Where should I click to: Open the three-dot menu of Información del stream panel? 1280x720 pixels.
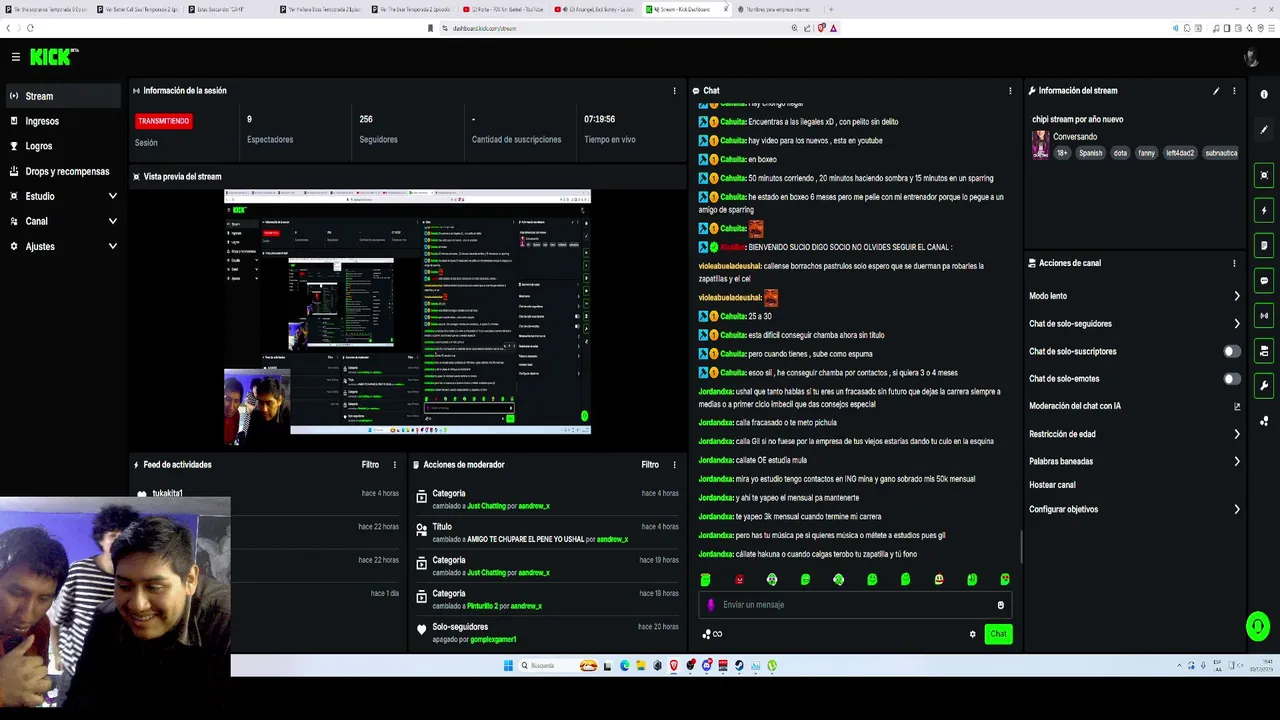click(1234, 91)
